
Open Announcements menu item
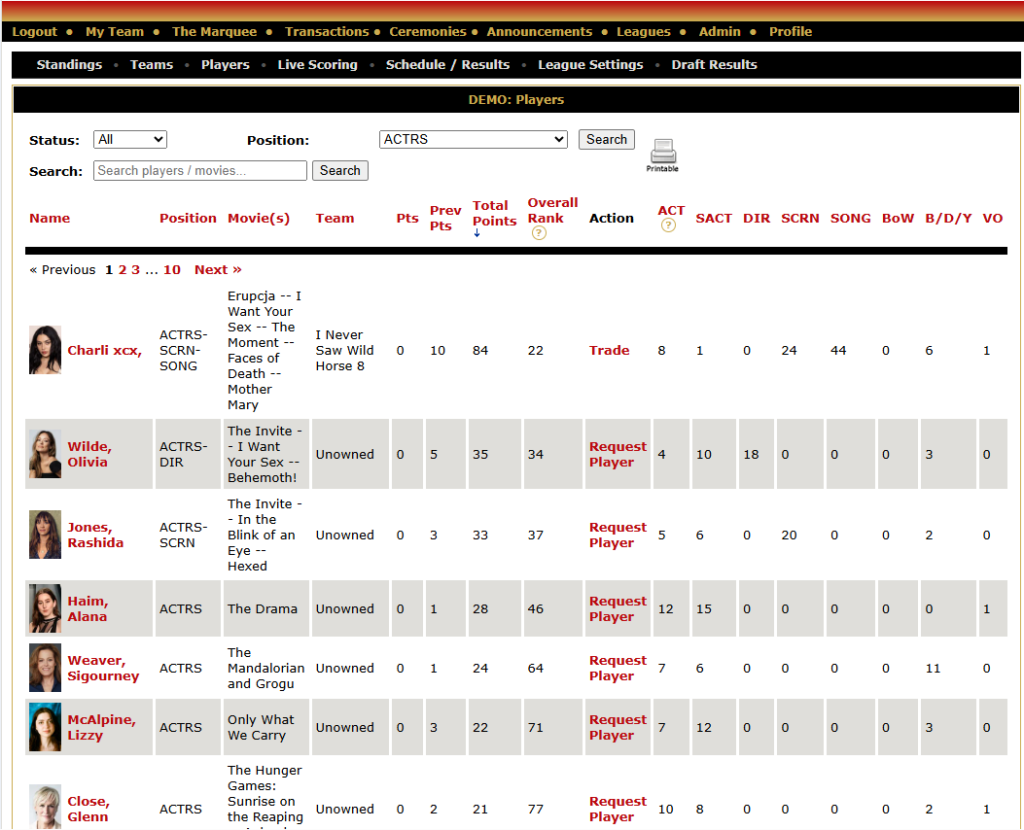(x=539, y=31)
